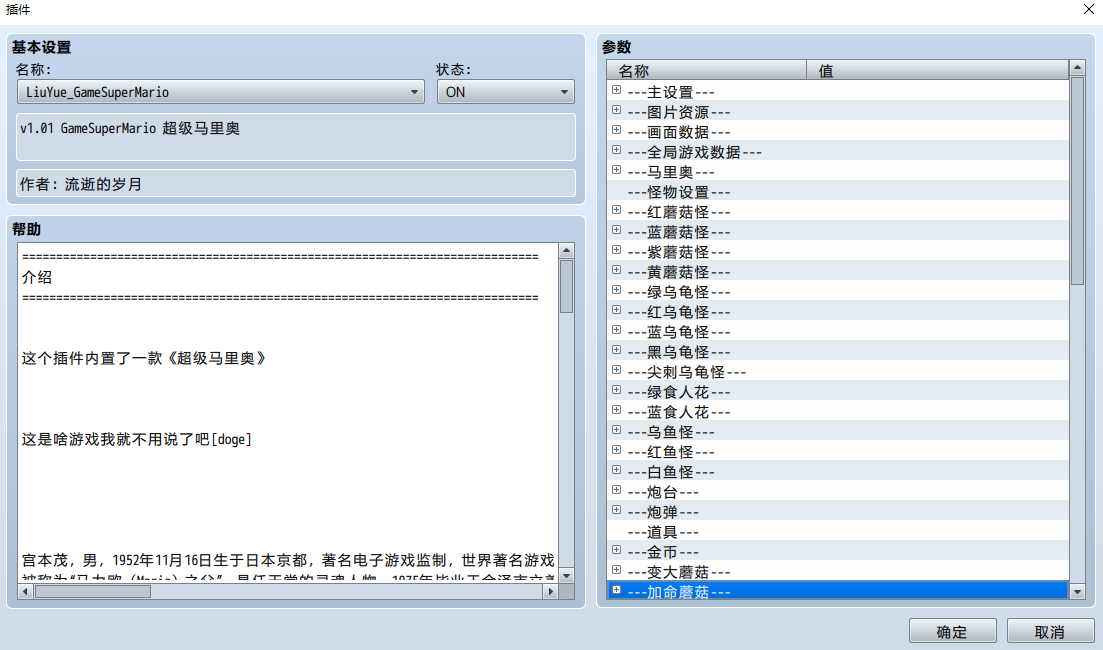The height and width of the screenshot is (650, 1103).
Task: Expand the ---黄蘑菇怪--- group
Action: [616, 270]
